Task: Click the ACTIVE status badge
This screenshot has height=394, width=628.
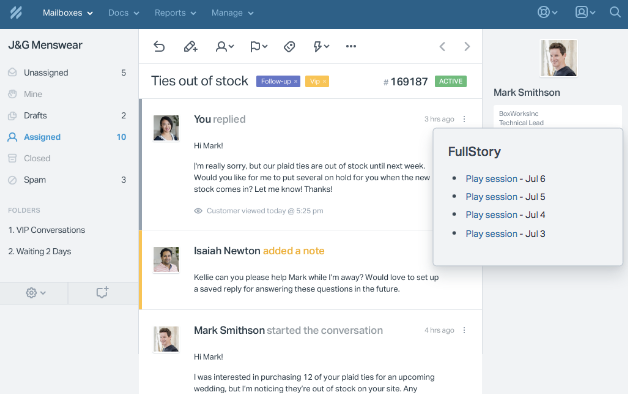Action: (x=451, y=81)
